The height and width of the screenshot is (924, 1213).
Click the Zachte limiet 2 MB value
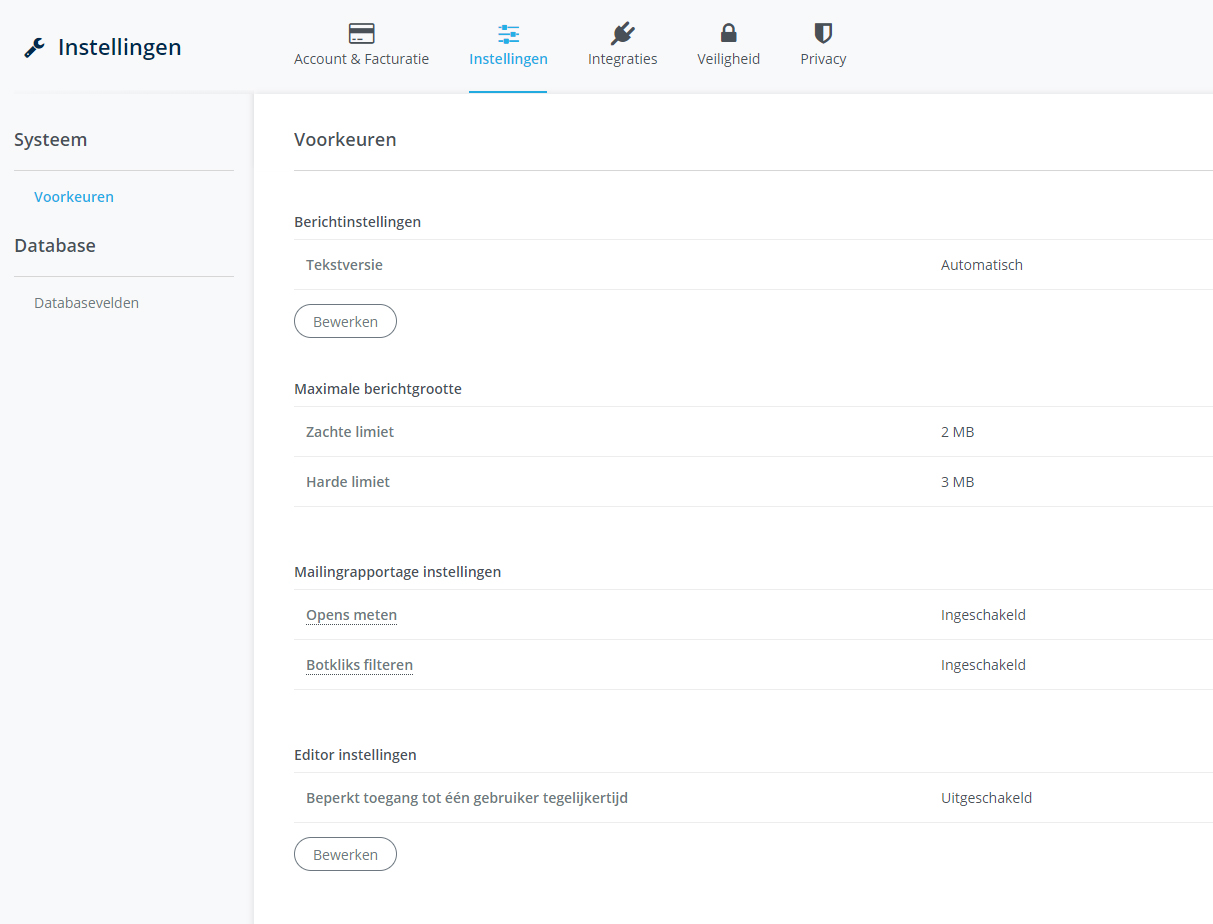pos(957,432)
